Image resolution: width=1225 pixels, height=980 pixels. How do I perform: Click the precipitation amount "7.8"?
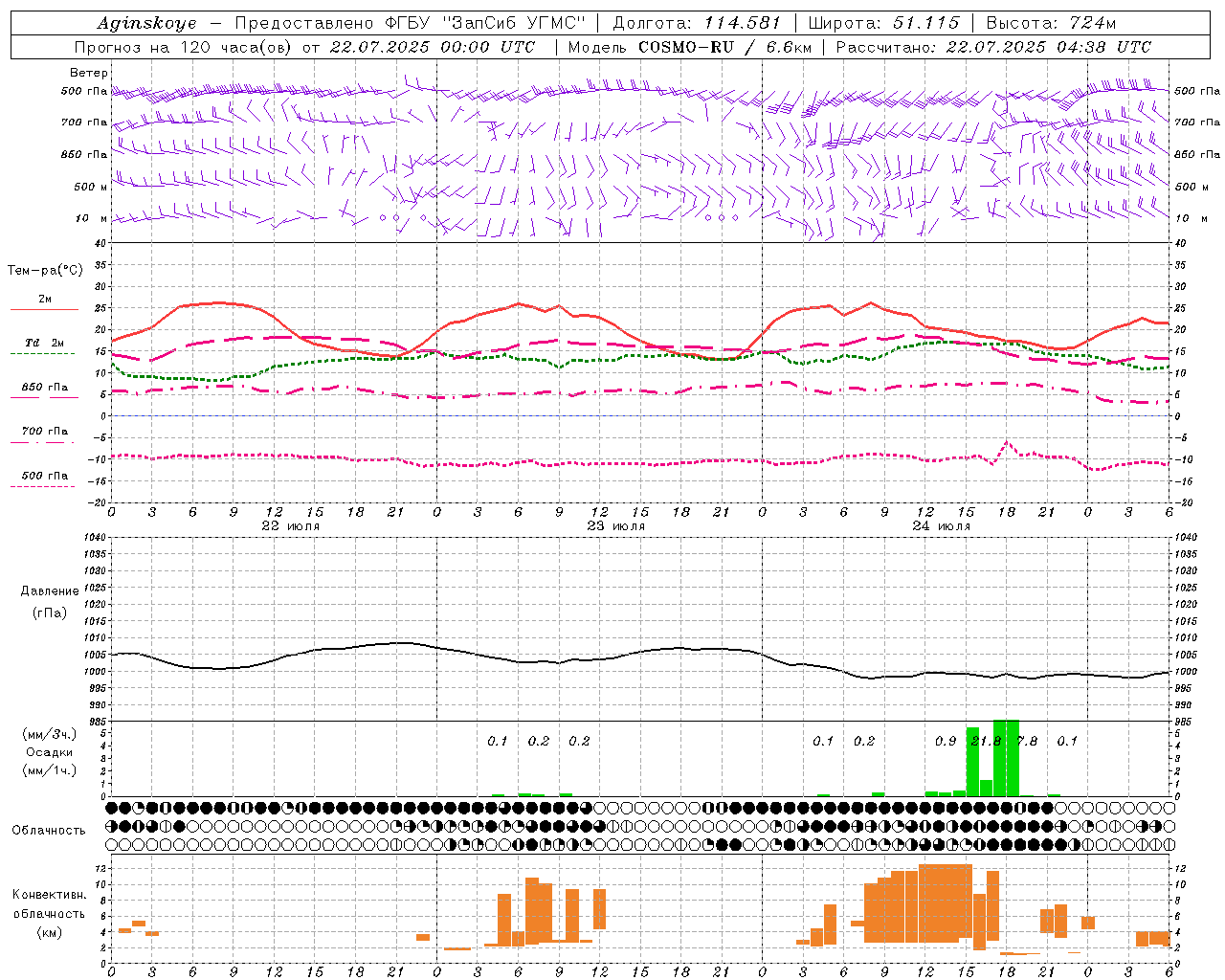pos(1027,741)
